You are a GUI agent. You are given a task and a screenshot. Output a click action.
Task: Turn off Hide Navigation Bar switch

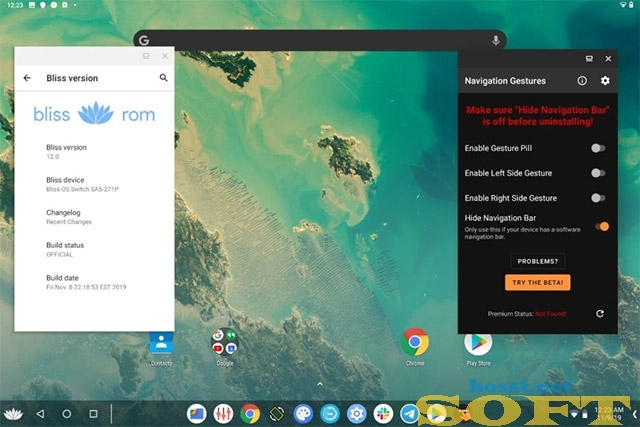(602, 227)
